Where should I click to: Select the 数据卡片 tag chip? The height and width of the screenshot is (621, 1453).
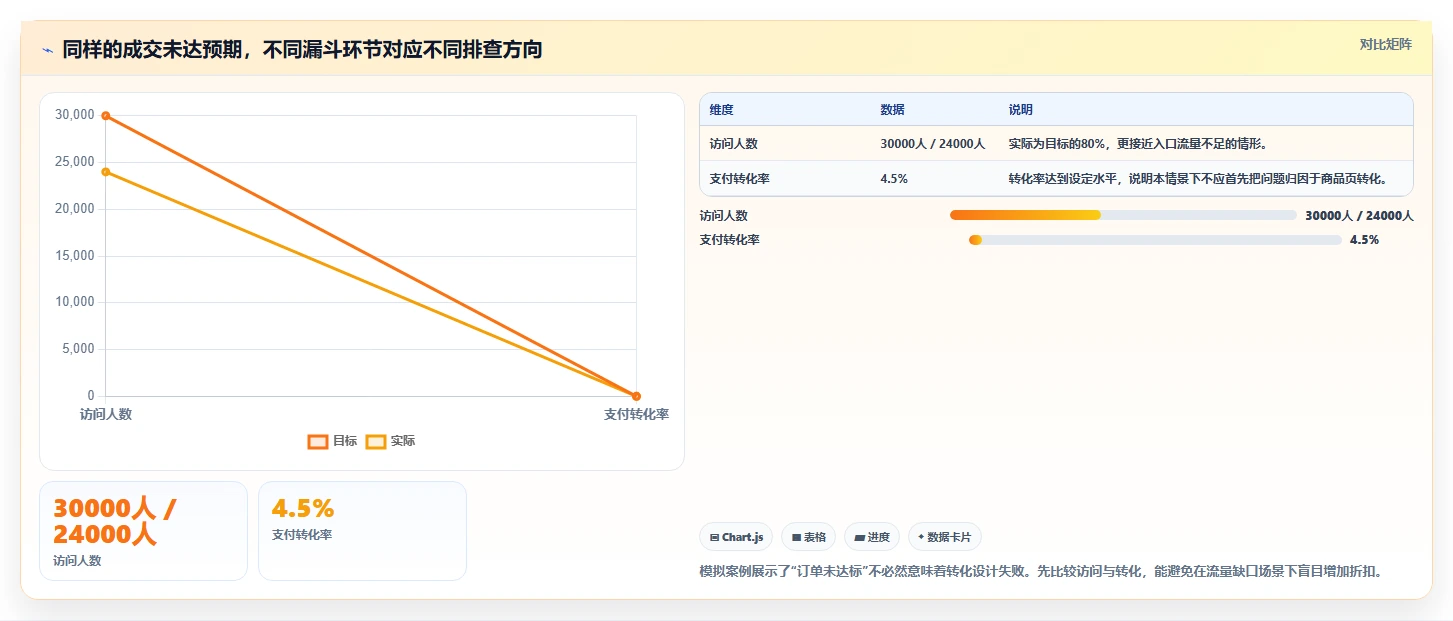point(945,537)
